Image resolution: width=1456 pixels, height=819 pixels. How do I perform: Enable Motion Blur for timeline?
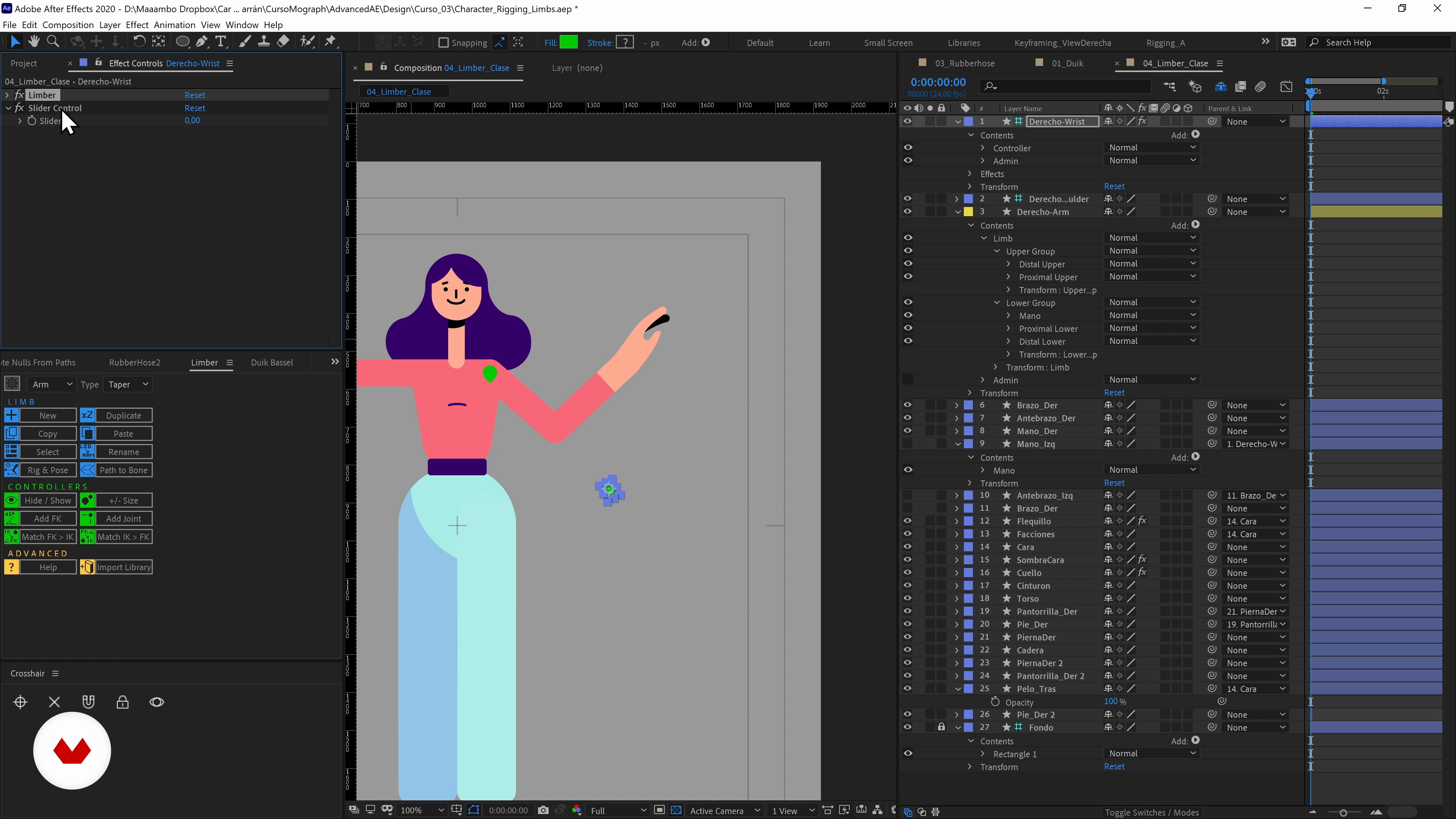point(1260,86)
